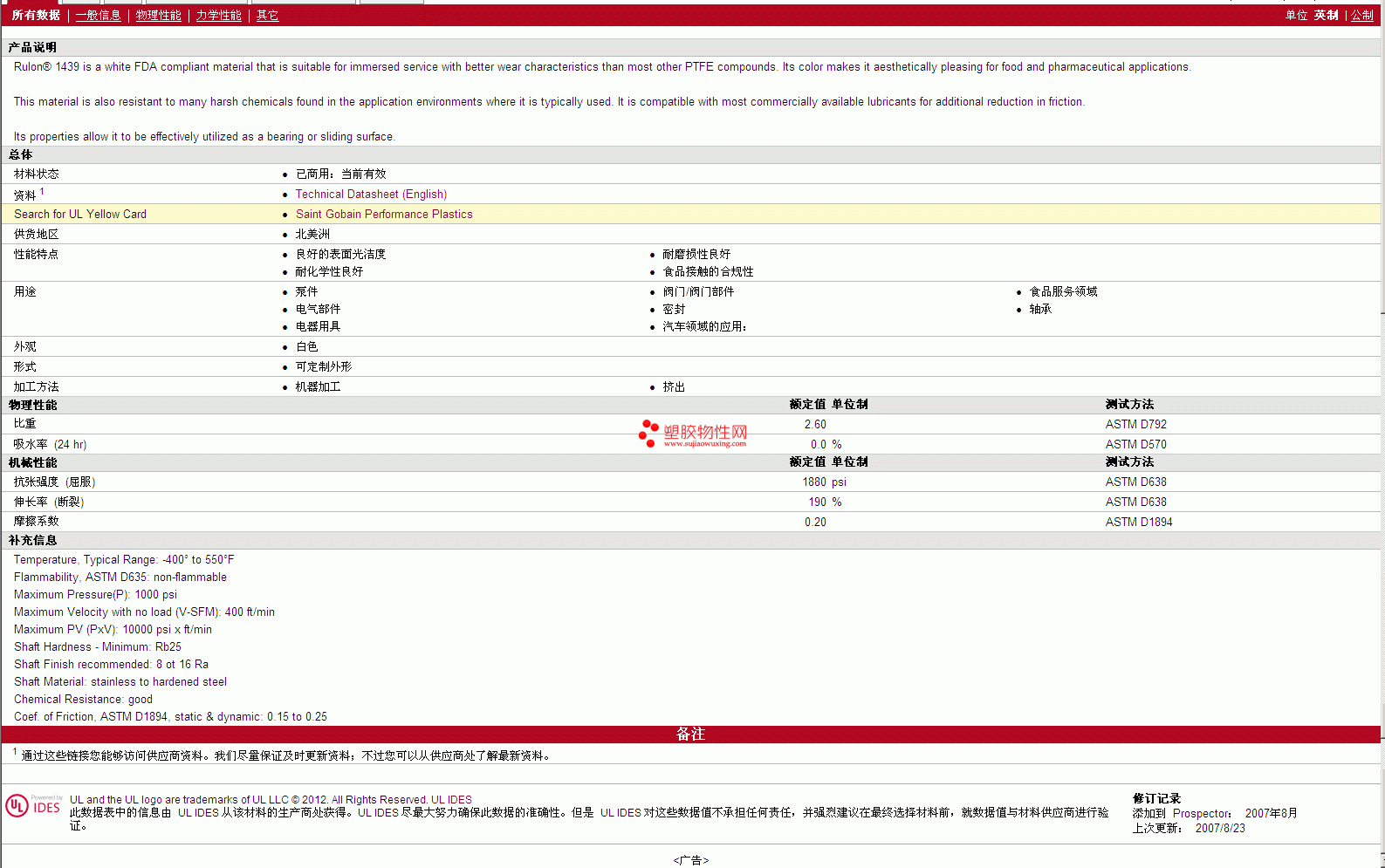This screenshot has width=1385, height=868.
Task: Click the <广告> label at bottom
Action: pos(690,860)
